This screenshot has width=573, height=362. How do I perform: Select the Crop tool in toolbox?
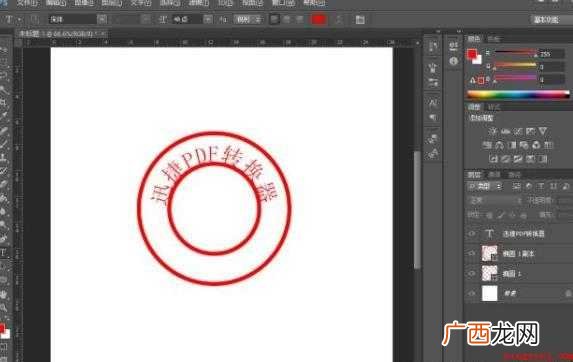[4, 103]
